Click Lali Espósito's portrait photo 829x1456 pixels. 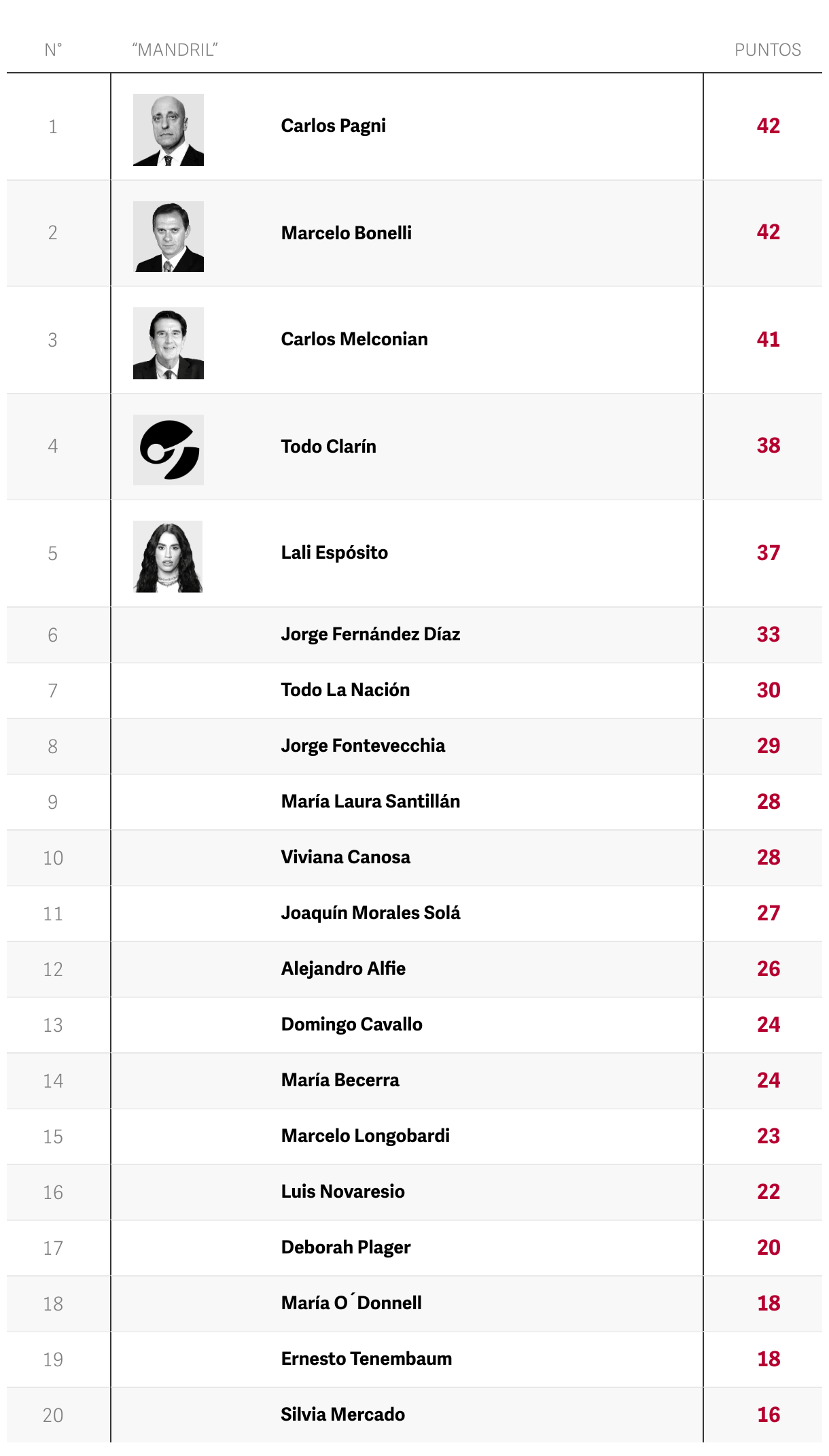169,557
